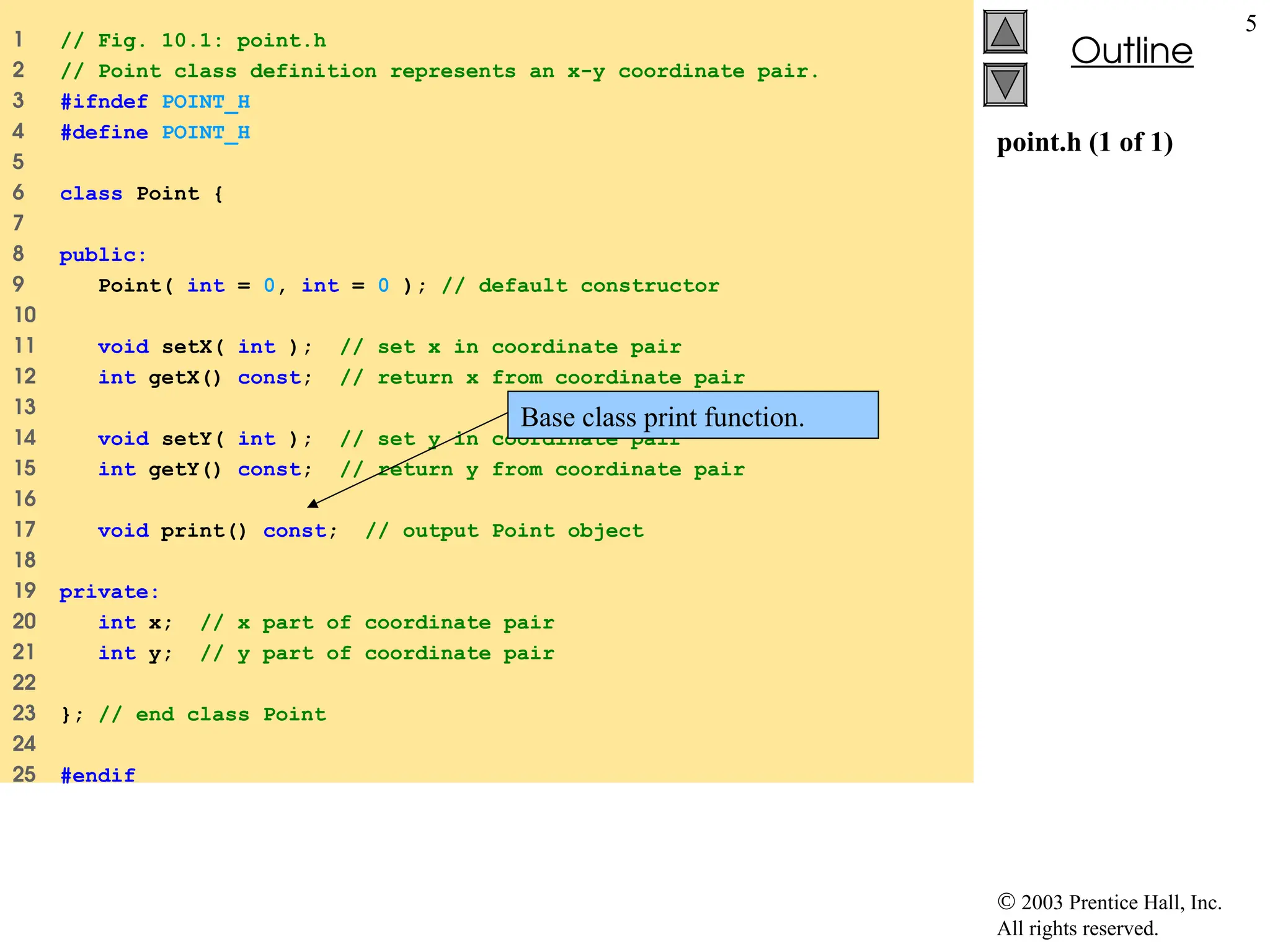Click the private: access specifier

(109, 592)
